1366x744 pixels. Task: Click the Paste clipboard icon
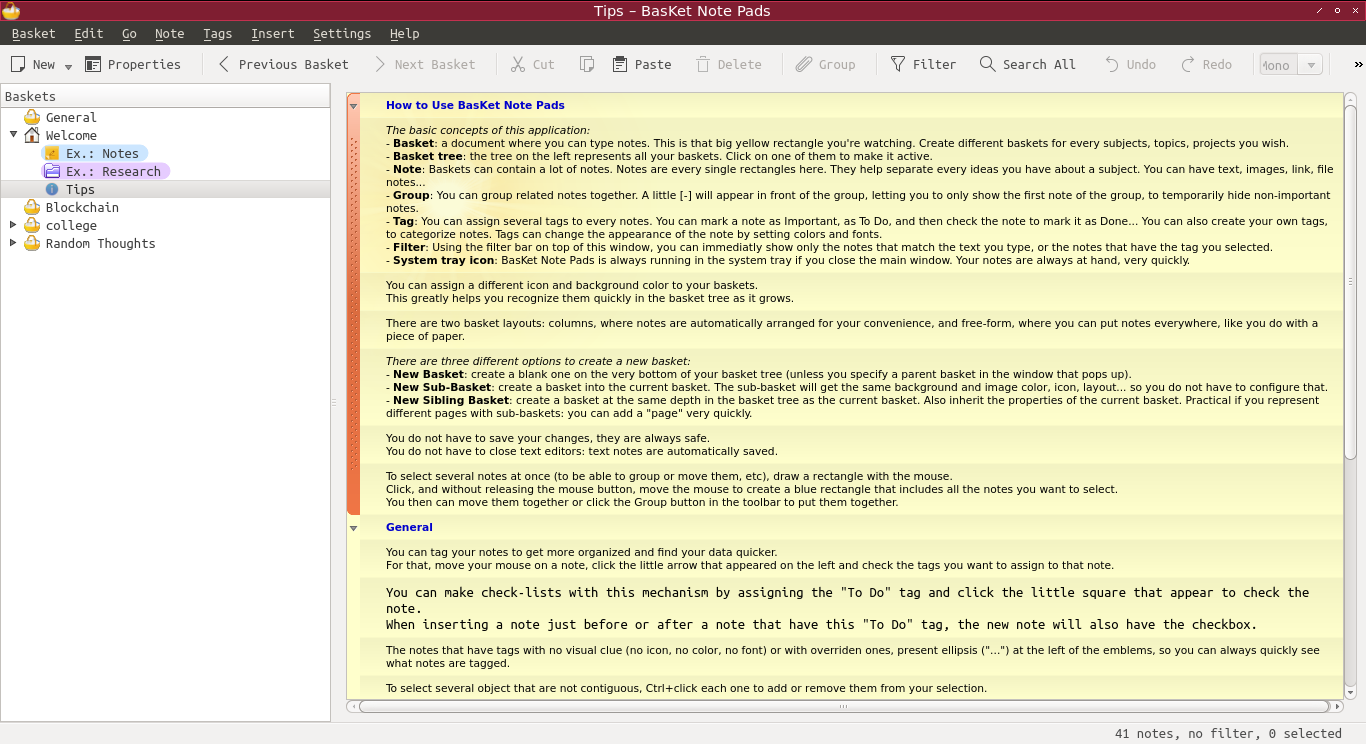[620, 64]
